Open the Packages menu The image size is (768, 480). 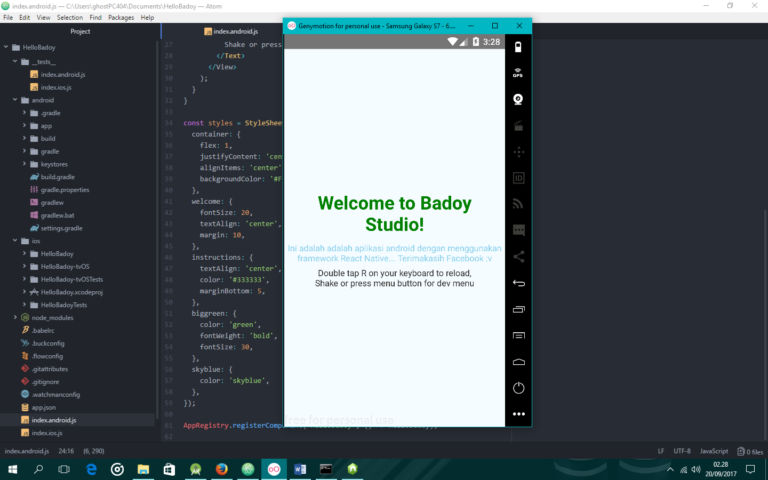tap(121, 17)
